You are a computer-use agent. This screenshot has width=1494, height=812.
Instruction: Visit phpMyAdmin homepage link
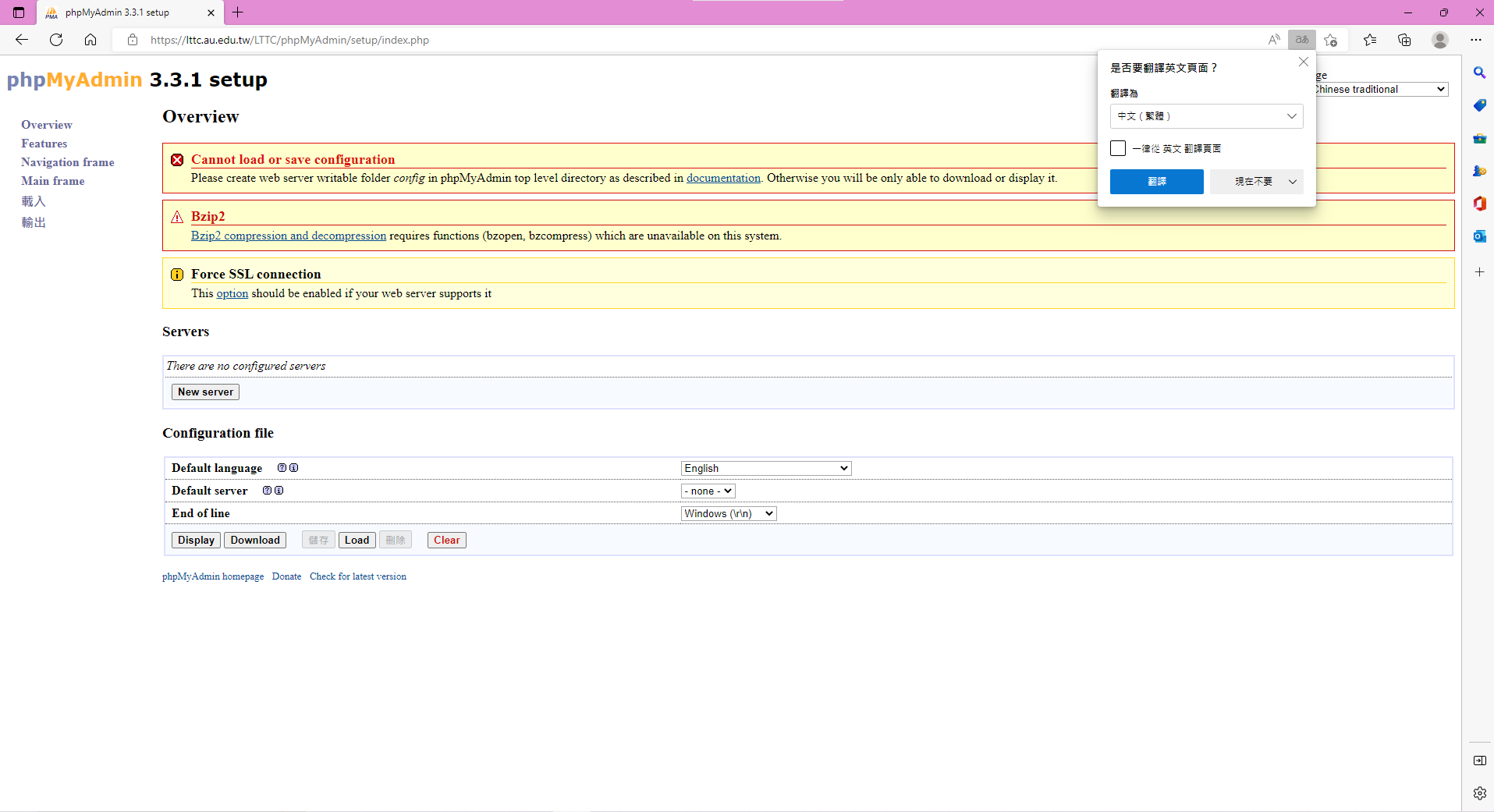click(213, 576)
